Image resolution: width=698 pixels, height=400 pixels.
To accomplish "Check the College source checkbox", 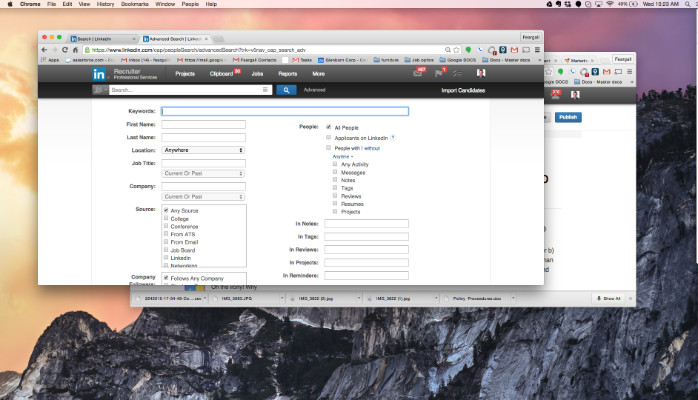I will click(x=166, y=218).
